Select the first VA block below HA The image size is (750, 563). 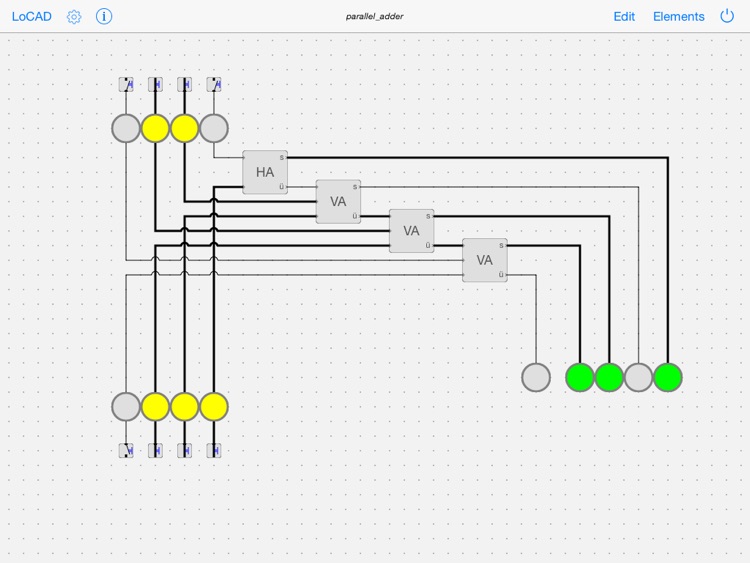338,201
